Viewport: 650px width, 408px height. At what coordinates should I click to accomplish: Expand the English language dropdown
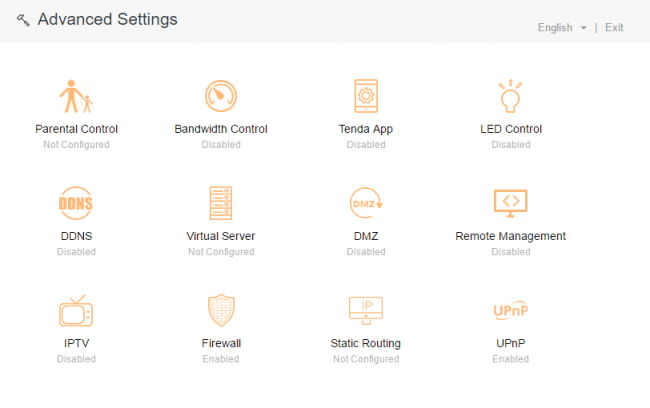click(x=556, y=28)
